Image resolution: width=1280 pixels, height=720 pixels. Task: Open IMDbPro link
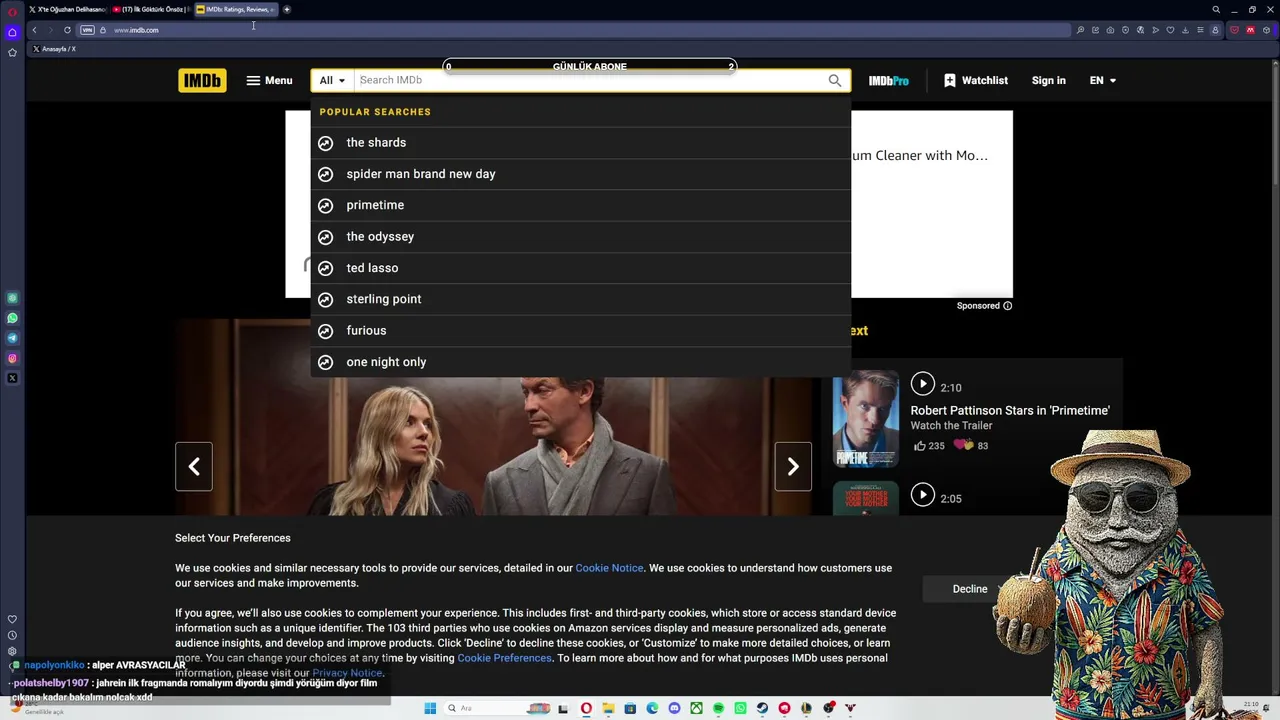pyautogui.click(x=888, y=80)
